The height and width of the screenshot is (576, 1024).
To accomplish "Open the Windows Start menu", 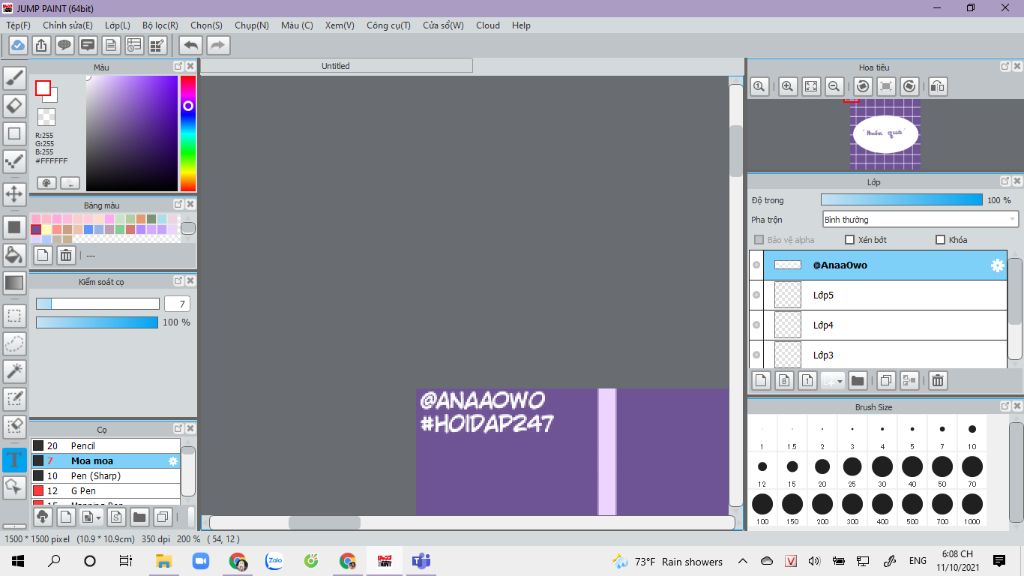I will tap(18, 561).
